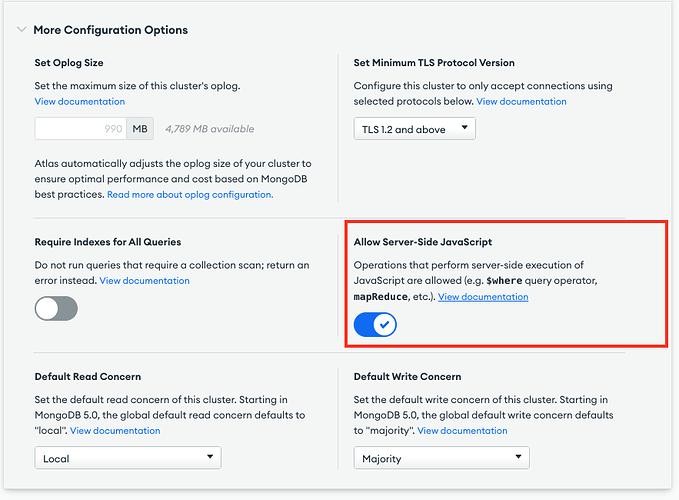Open View documentation for Server-Side JavaScript

(483, 297)
